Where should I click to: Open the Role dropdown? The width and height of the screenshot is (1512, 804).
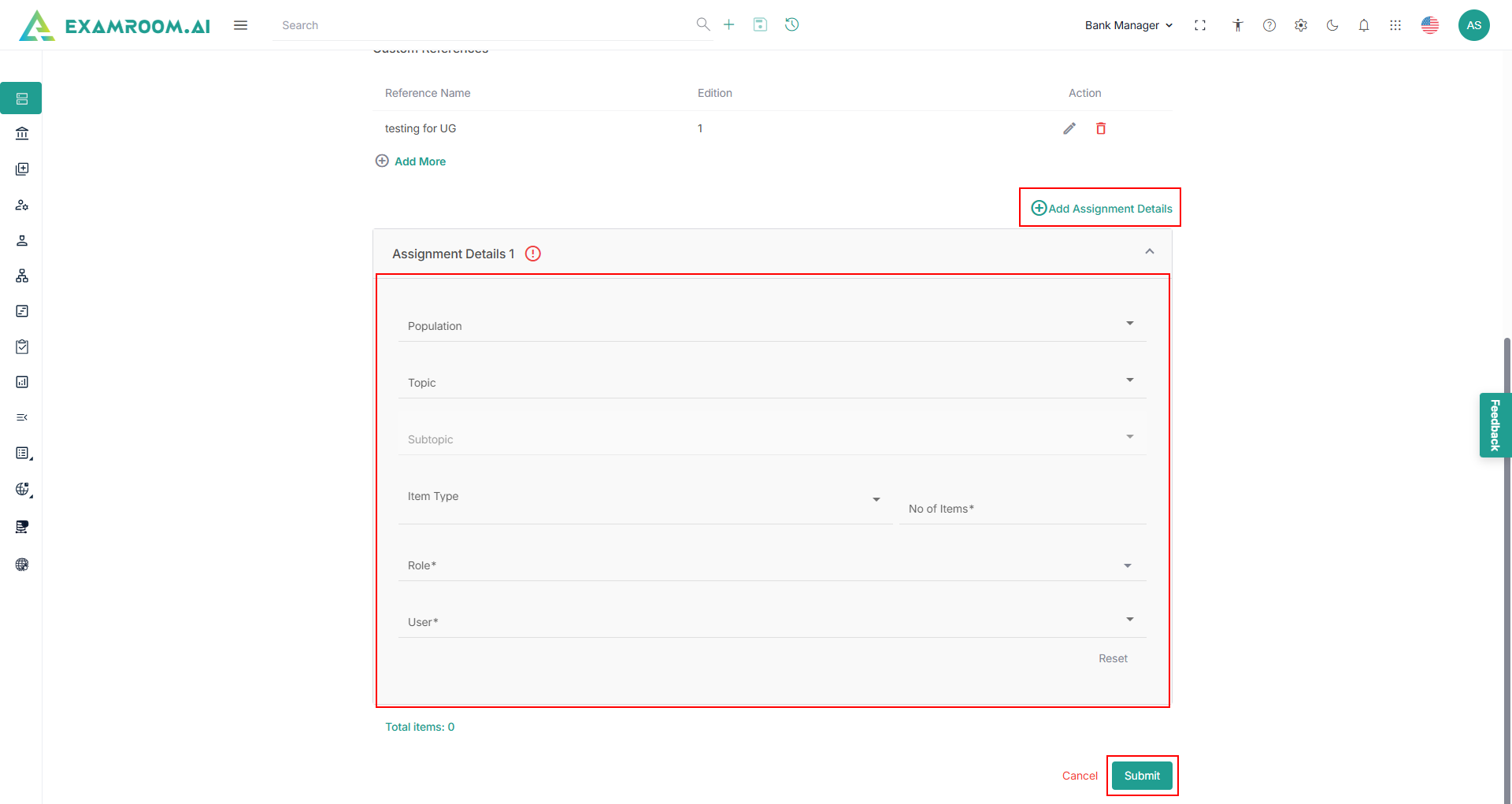pos(772,564)
